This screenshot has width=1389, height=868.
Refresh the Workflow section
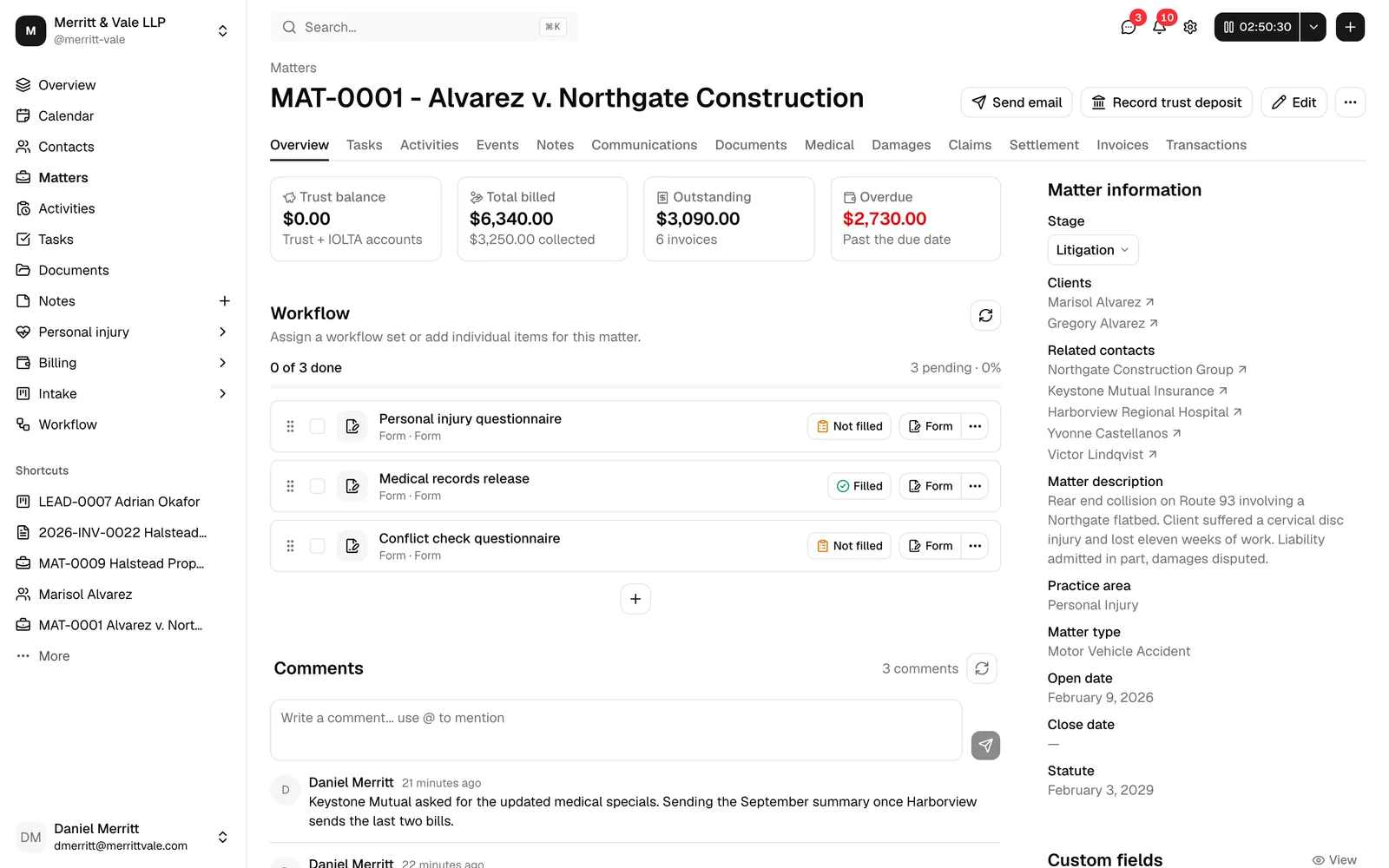pos(985,315)
